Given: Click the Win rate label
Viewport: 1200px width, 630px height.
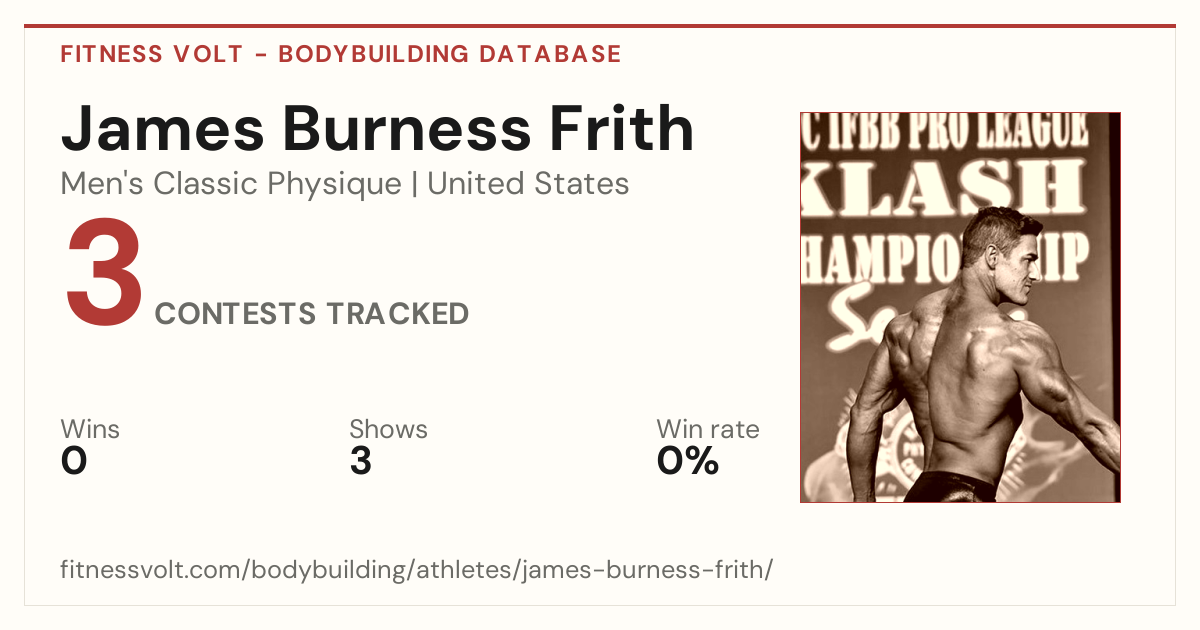Looking at the screenshot, I should tap(707, 430).
